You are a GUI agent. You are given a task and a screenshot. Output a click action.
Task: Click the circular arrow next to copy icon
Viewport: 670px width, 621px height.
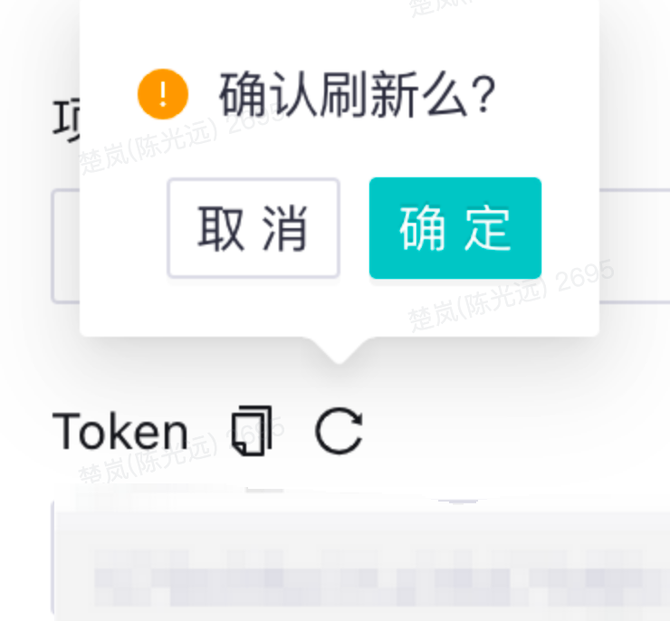[x=339, y=430]
